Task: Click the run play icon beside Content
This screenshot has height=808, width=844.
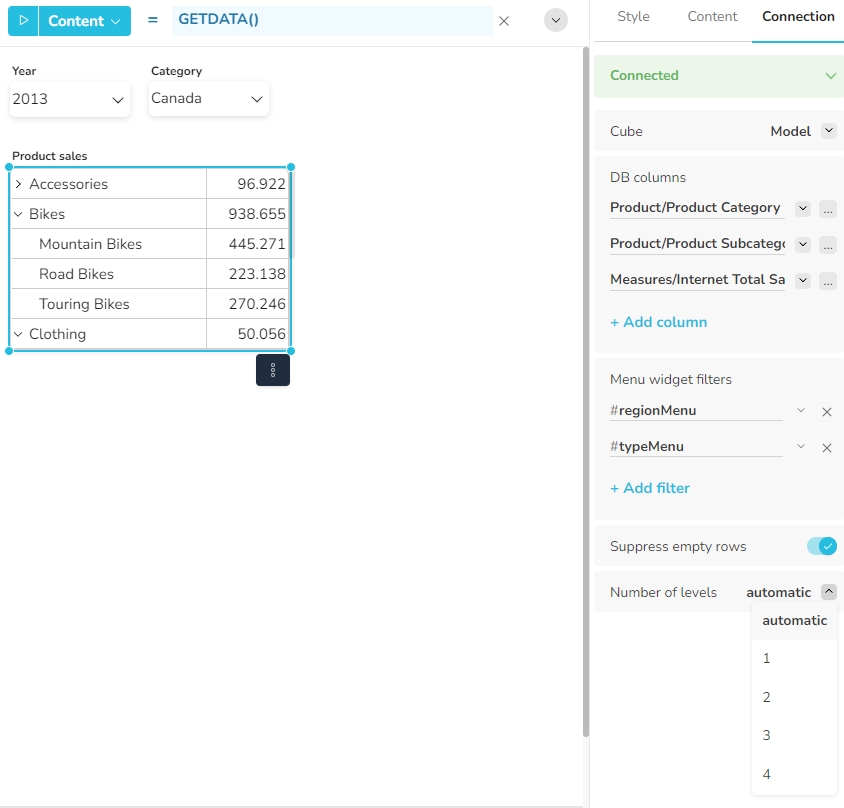Action: click(x=23, y=21)
